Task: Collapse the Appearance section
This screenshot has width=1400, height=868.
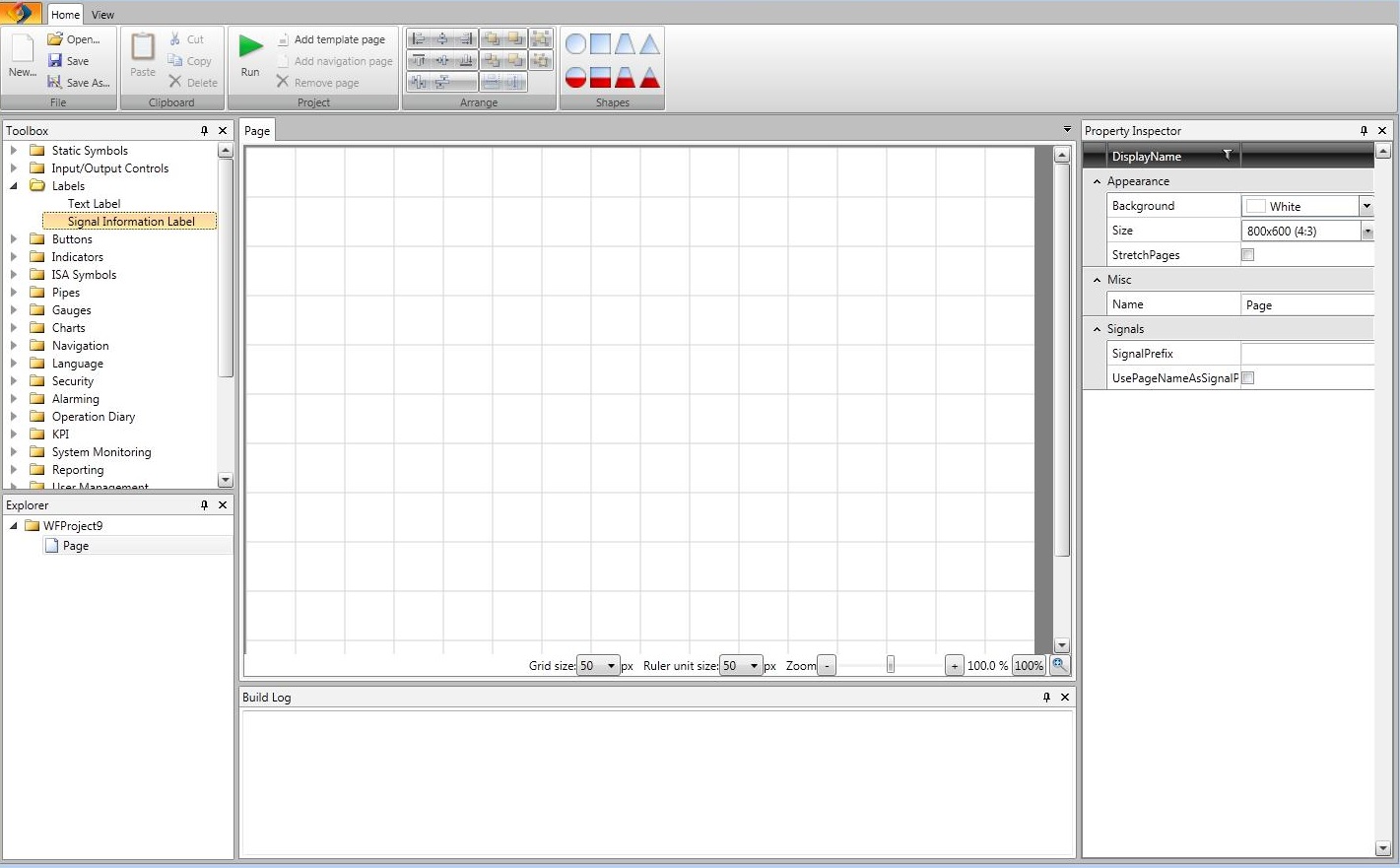Action: (x=1097, y=181)
